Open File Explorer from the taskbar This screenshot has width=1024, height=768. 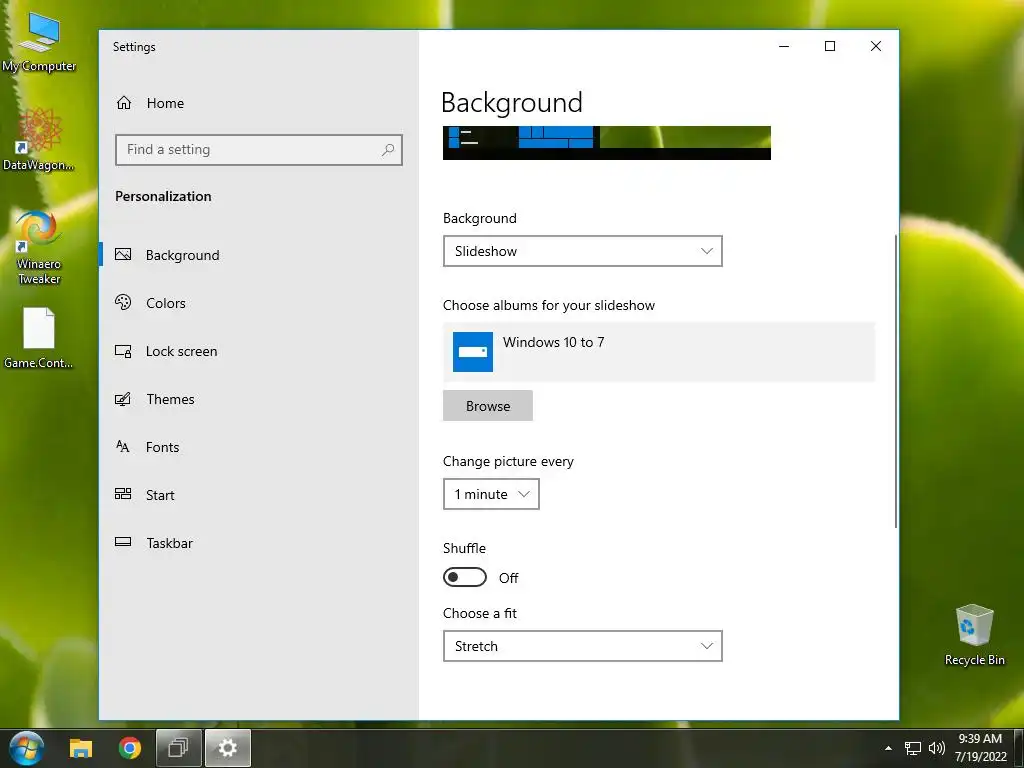pos(81,748)
